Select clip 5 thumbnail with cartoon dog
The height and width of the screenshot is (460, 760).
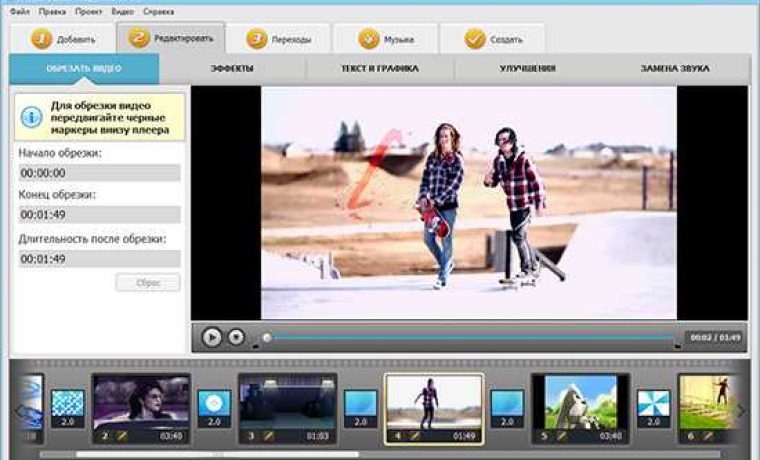pos(581,402)
